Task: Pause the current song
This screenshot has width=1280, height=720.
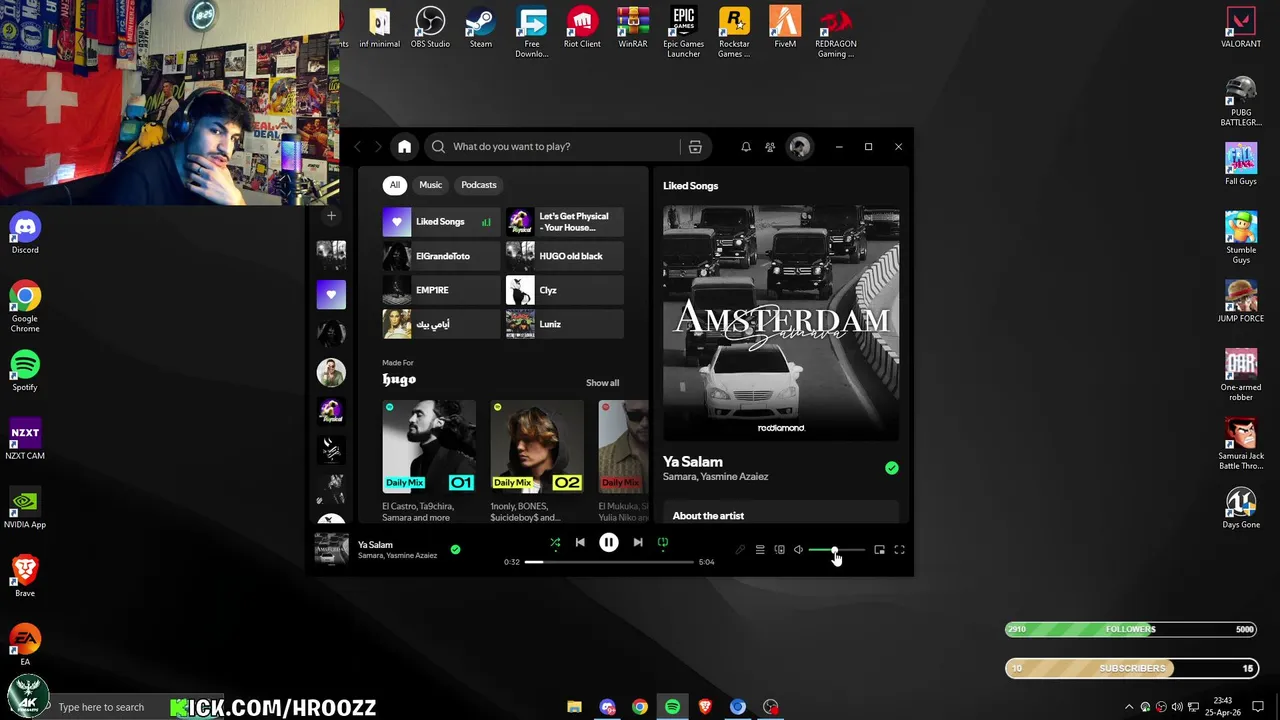Action: [608, 542]
